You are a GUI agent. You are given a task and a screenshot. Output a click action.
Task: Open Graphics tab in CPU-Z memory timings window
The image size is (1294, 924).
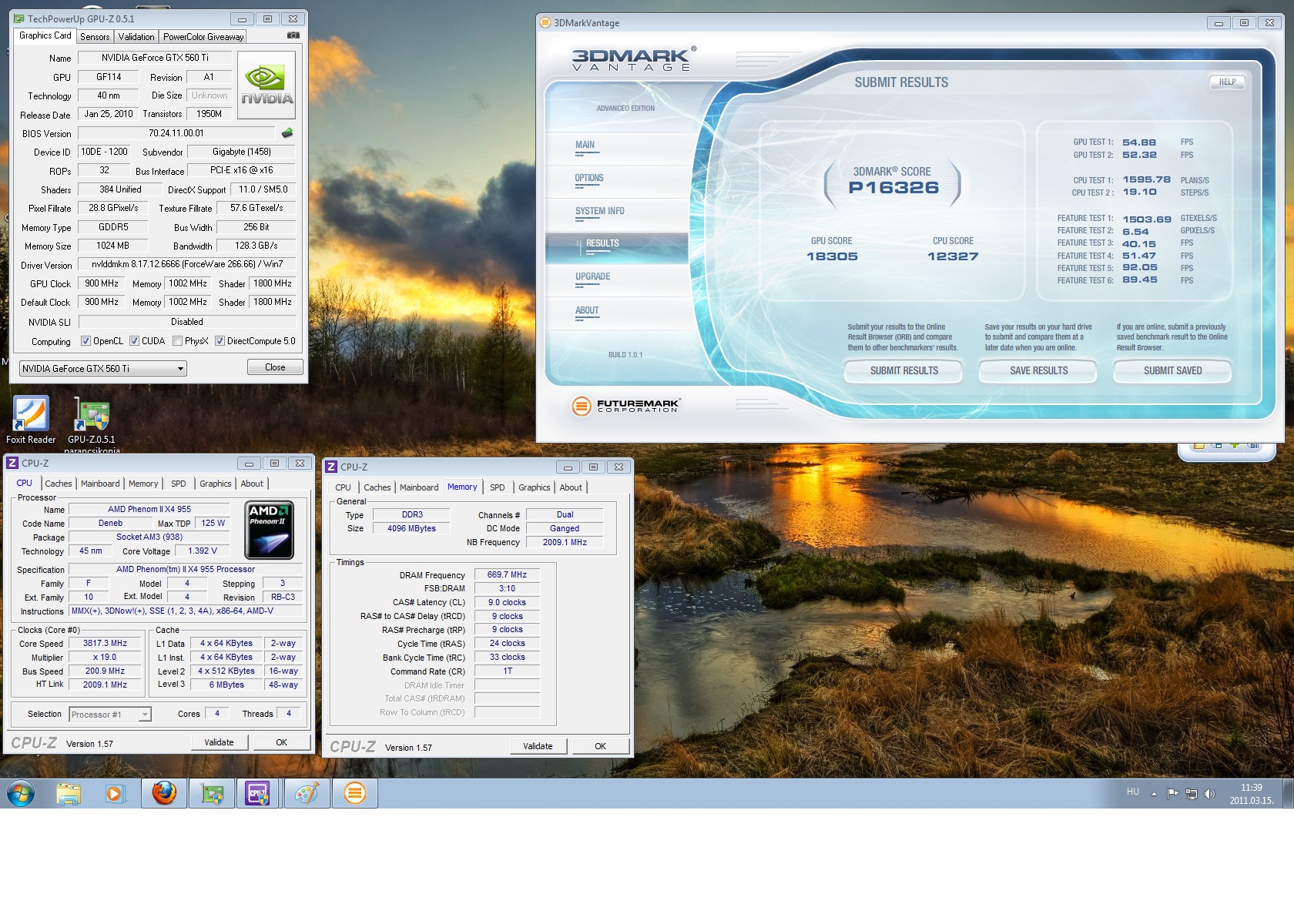[535, 487]
